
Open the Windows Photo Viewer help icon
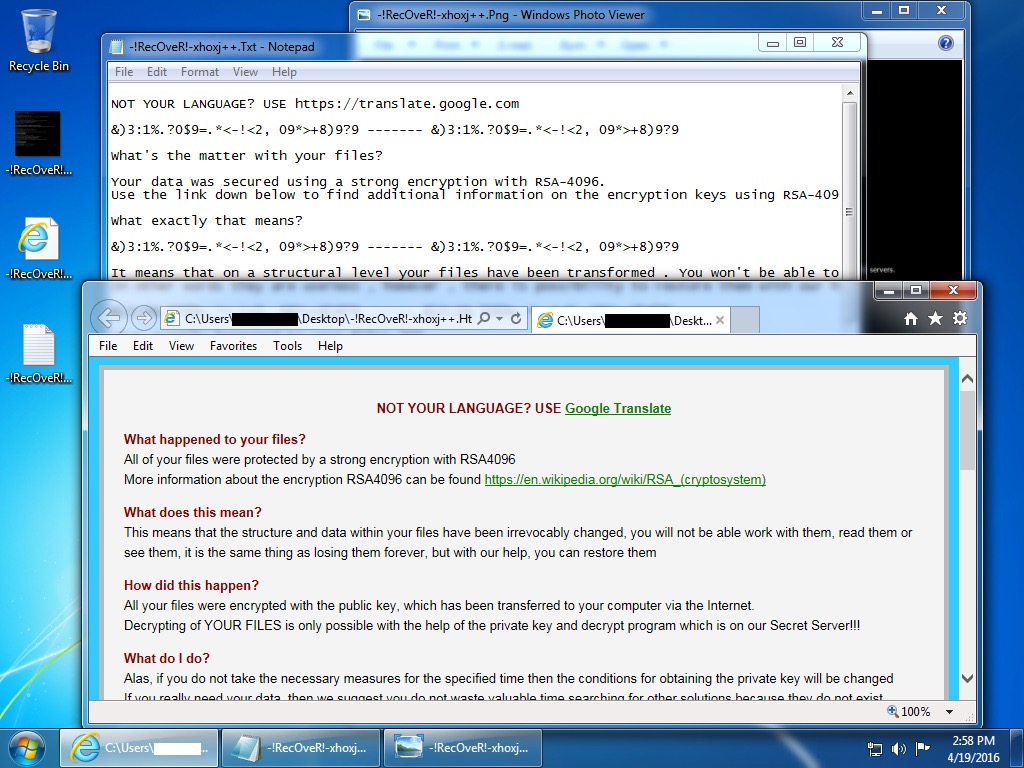945,44
